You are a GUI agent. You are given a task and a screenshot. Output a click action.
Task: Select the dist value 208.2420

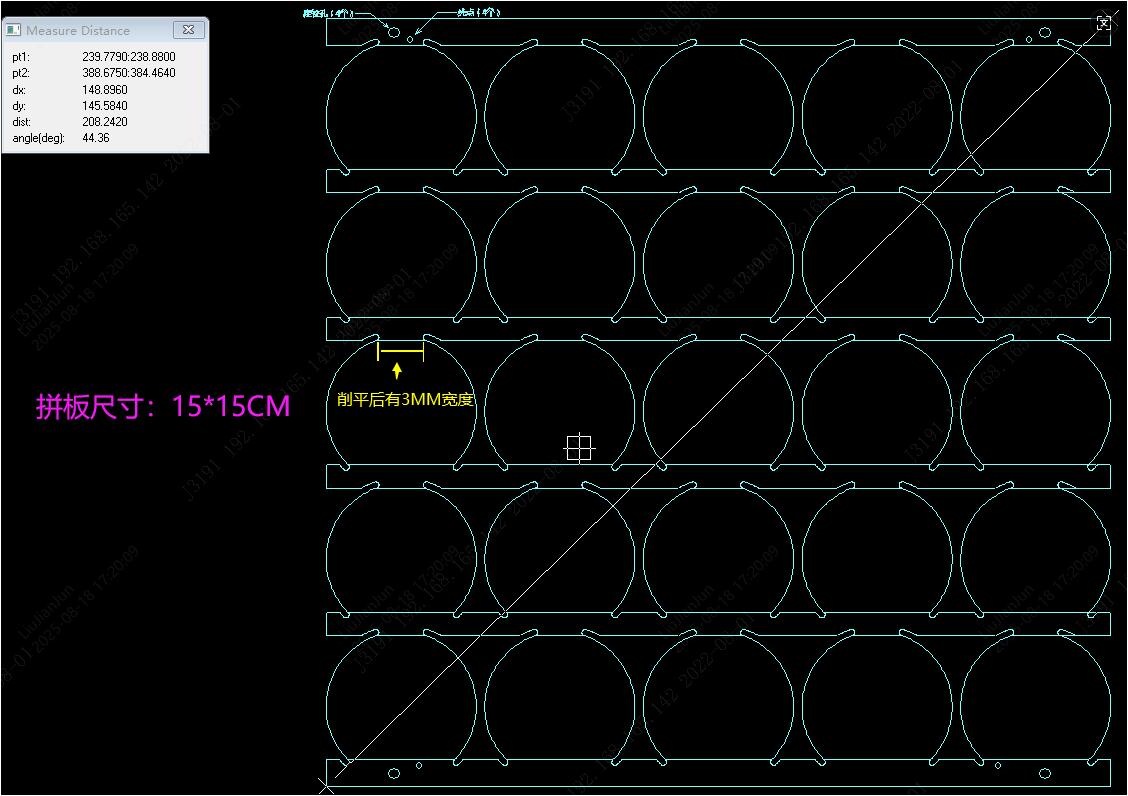click(105, 122)
